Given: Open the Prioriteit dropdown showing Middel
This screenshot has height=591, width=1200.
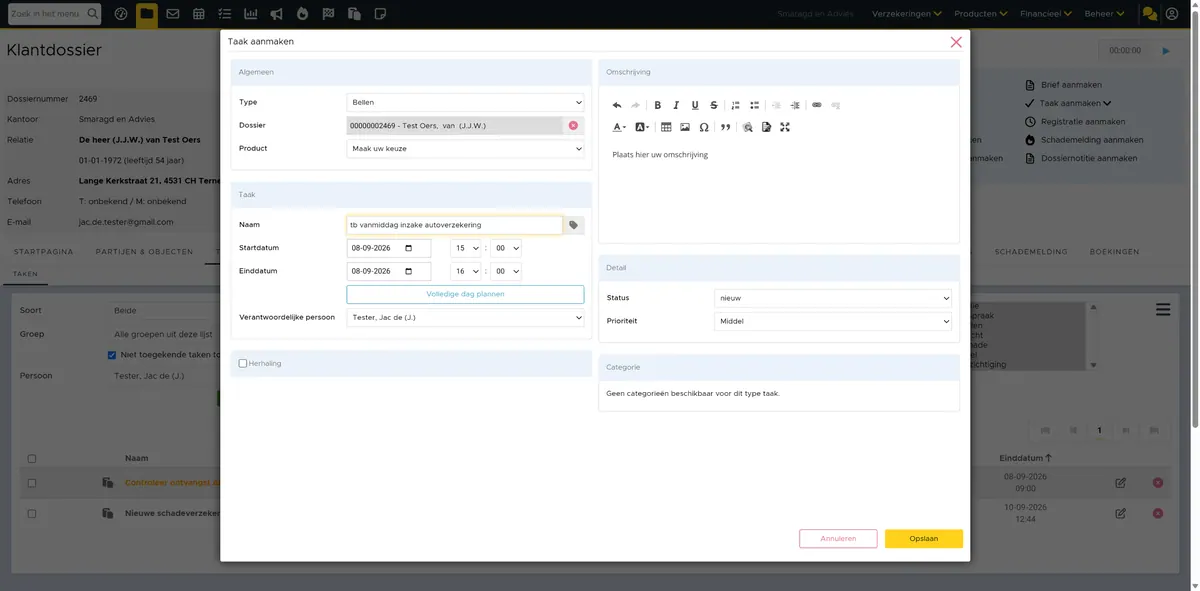Looking at the screenshot, I should click(833, 322).
